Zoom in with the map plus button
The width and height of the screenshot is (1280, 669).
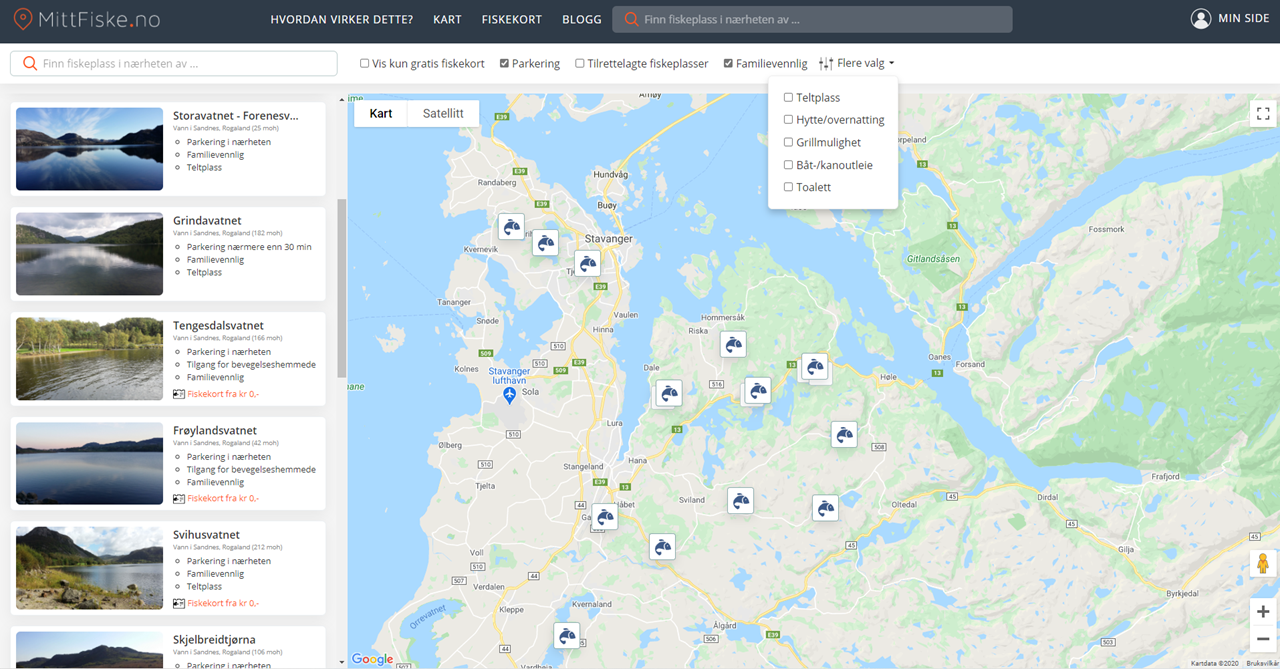coord(1263,612)
